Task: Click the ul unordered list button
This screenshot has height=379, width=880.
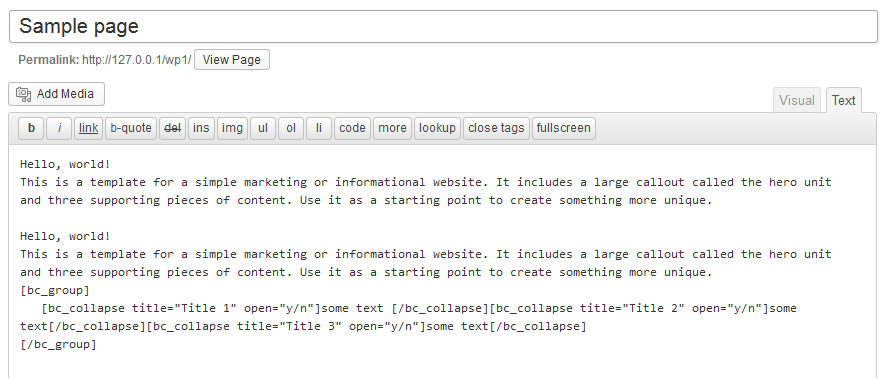Action: click(x=263, y=128)
